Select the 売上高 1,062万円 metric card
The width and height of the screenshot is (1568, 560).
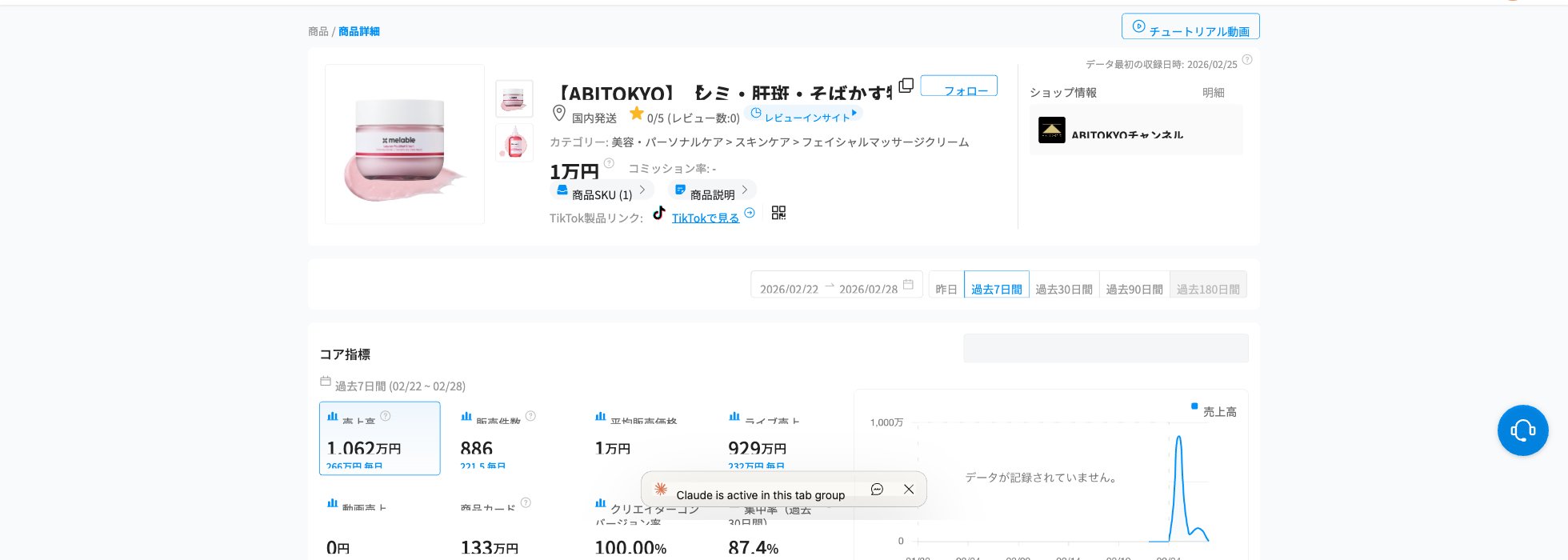click(380, 438)
